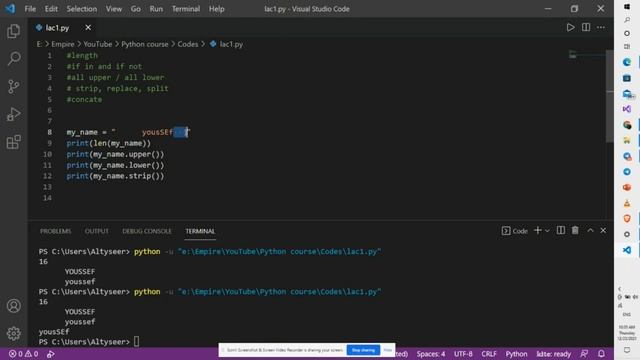Click lac1.py in the breadcrumb path

(x=231, y=44)
